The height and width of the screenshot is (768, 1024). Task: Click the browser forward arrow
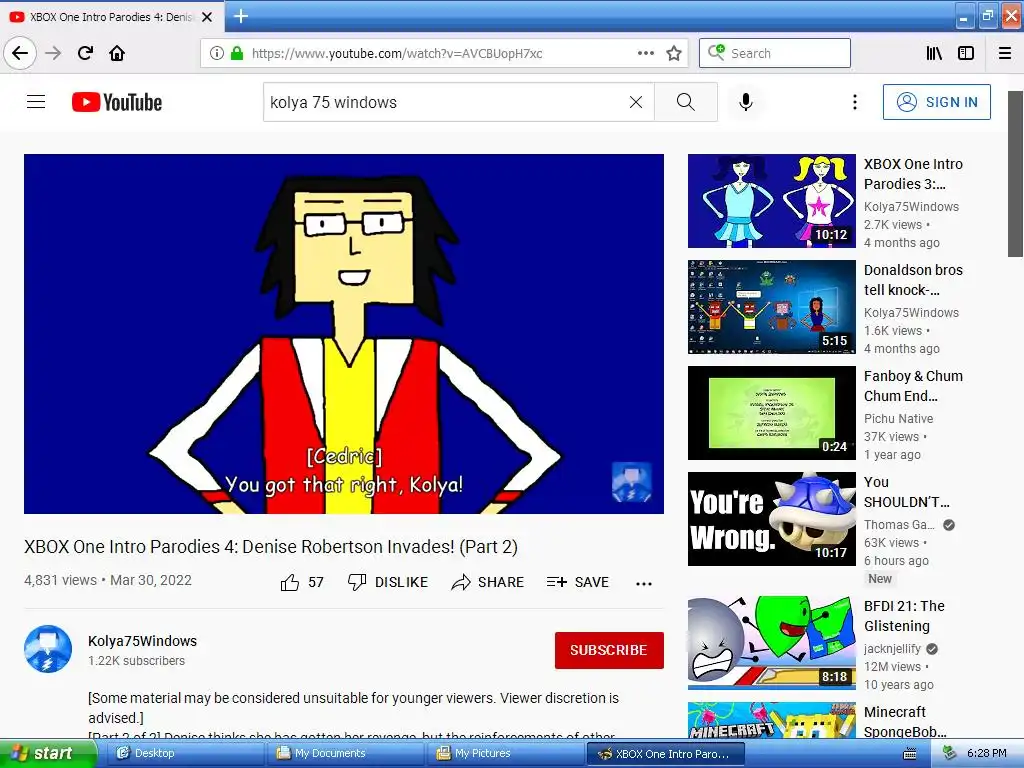click(x=53, y=53)
